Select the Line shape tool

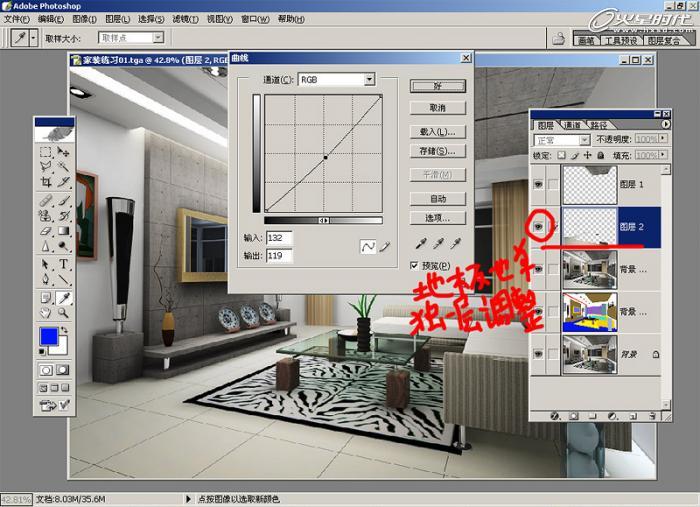click(x=63, y=279)
